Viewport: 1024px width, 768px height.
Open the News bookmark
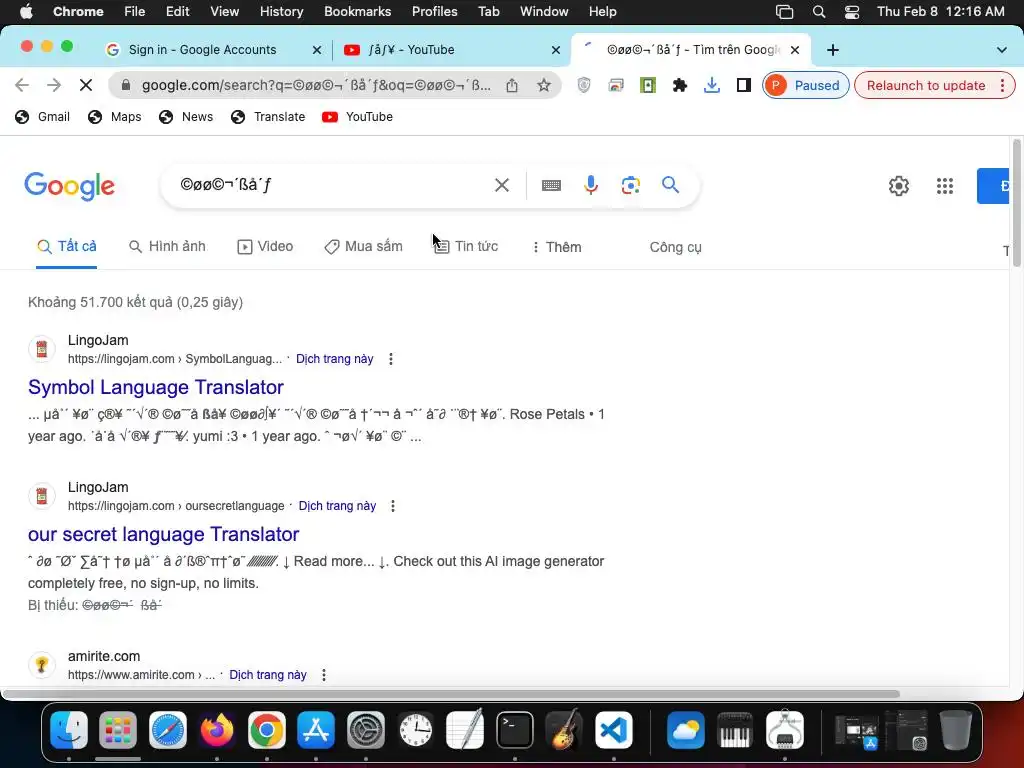coord(185,117)
